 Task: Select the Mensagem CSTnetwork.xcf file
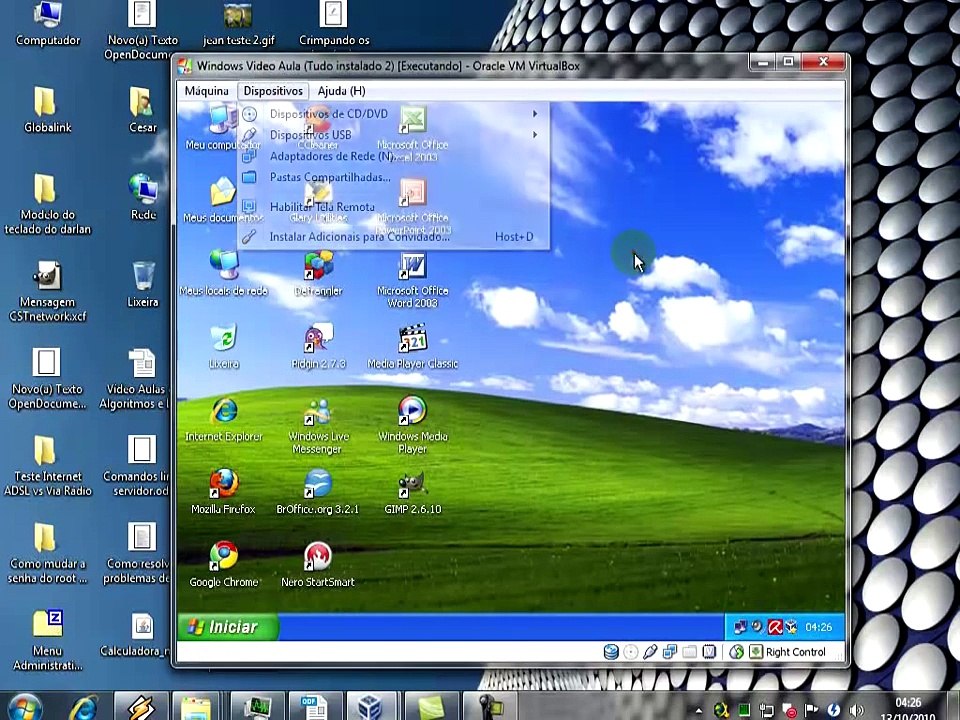click(x=48, y=291)
